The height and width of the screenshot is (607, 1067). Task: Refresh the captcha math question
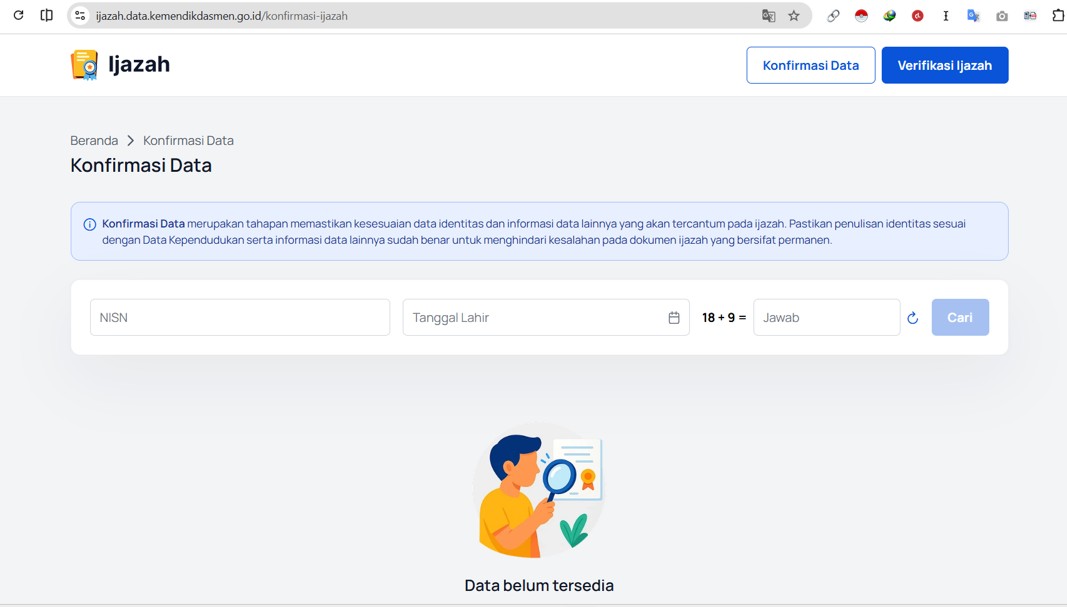pyautogui.click(x=913, y=318)
